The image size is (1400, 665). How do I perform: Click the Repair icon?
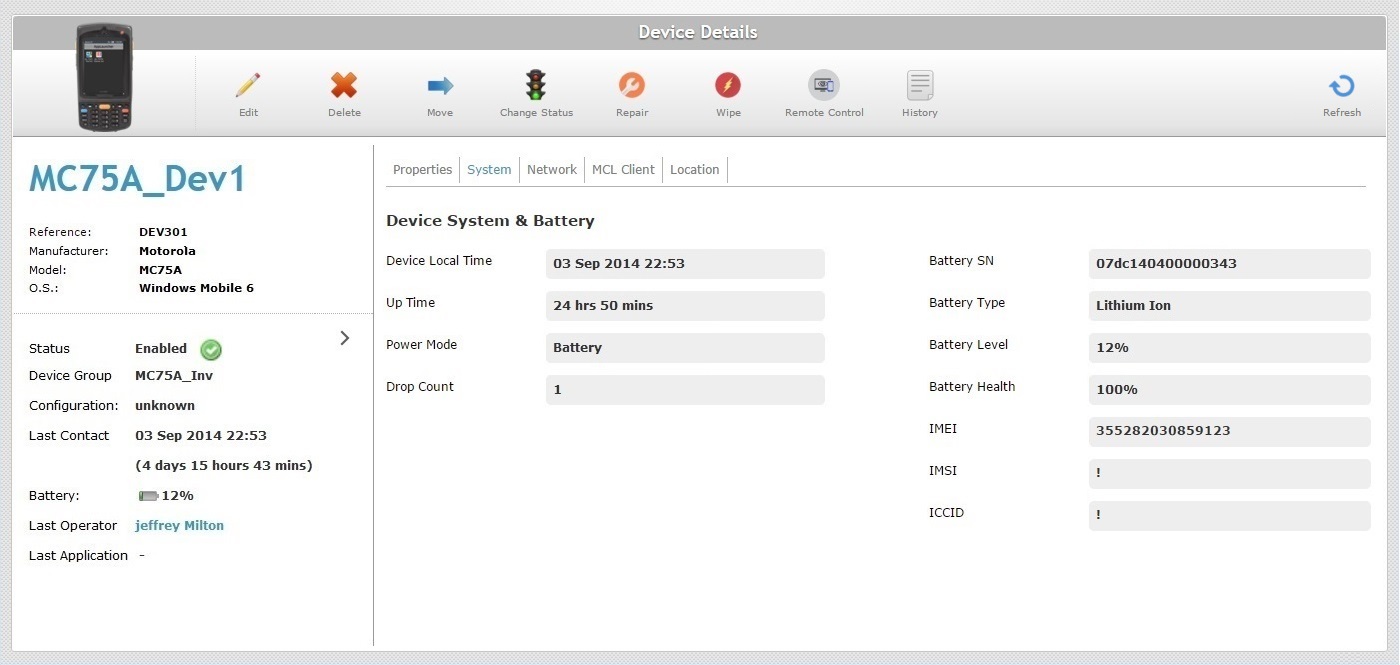pyautogui.click(x=631, y=85)
